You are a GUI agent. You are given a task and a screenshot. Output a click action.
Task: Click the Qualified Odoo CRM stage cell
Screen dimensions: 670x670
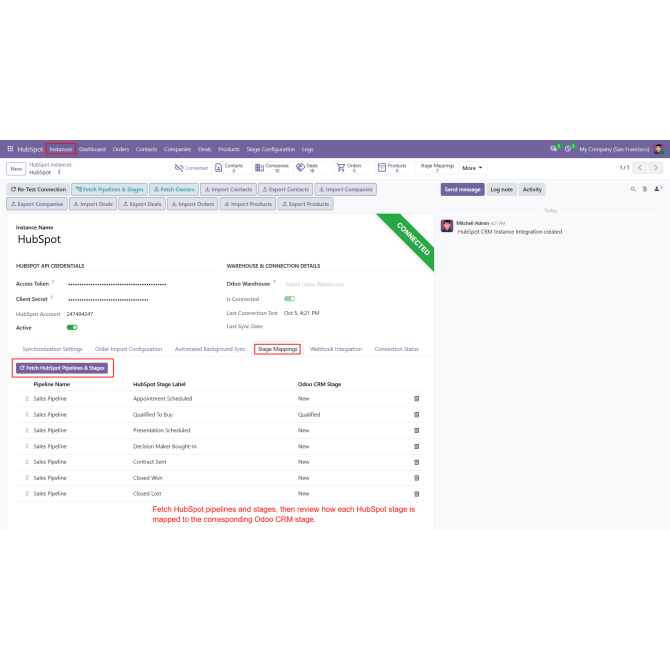tap(309, 414)
